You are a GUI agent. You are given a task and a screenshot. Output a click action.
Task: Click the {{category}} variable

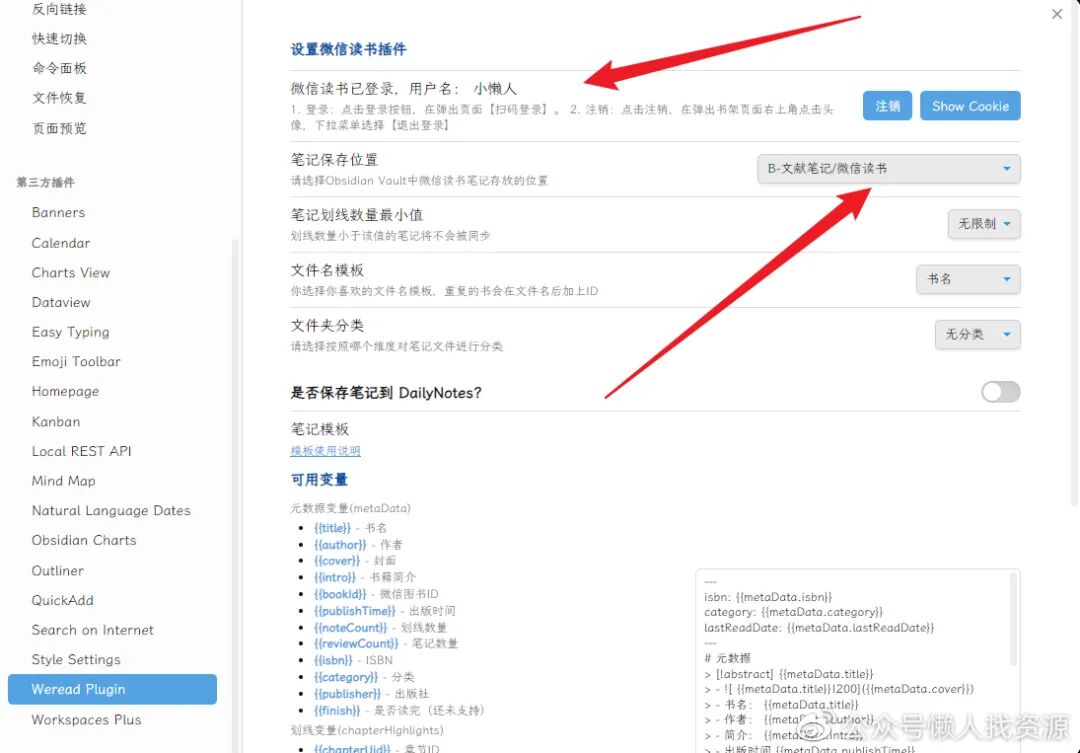tap(346, 677)
